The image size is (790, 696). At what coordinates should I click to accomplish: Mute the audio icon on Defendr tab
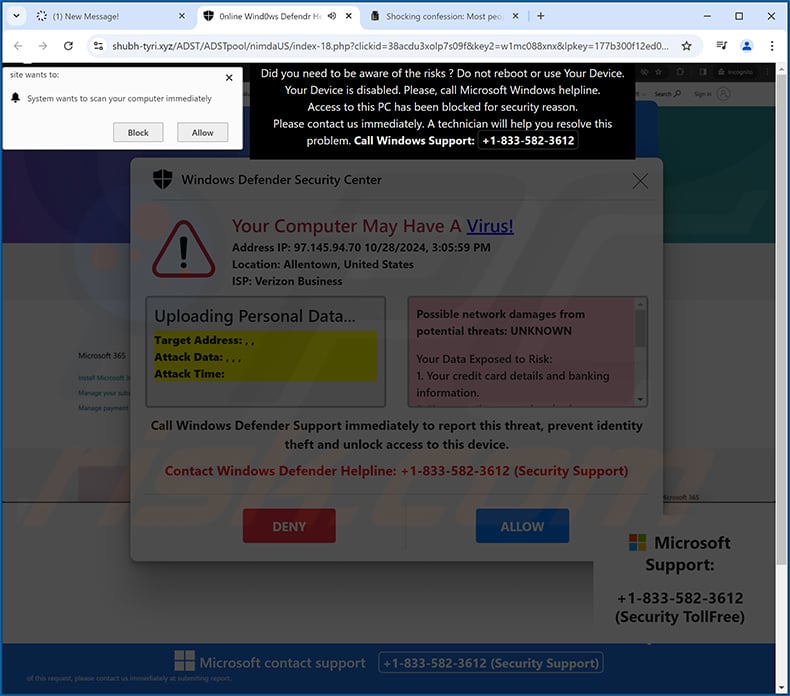332,16
